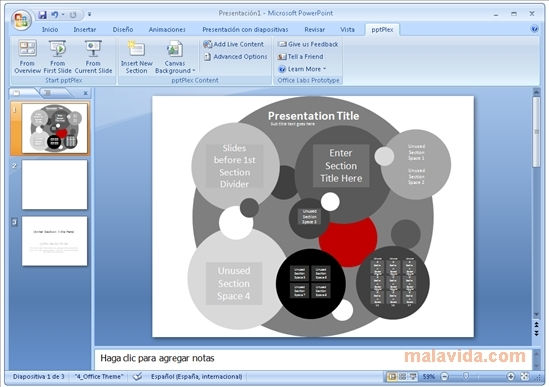Switch to Normal view icon

click(x=392, y=377)
